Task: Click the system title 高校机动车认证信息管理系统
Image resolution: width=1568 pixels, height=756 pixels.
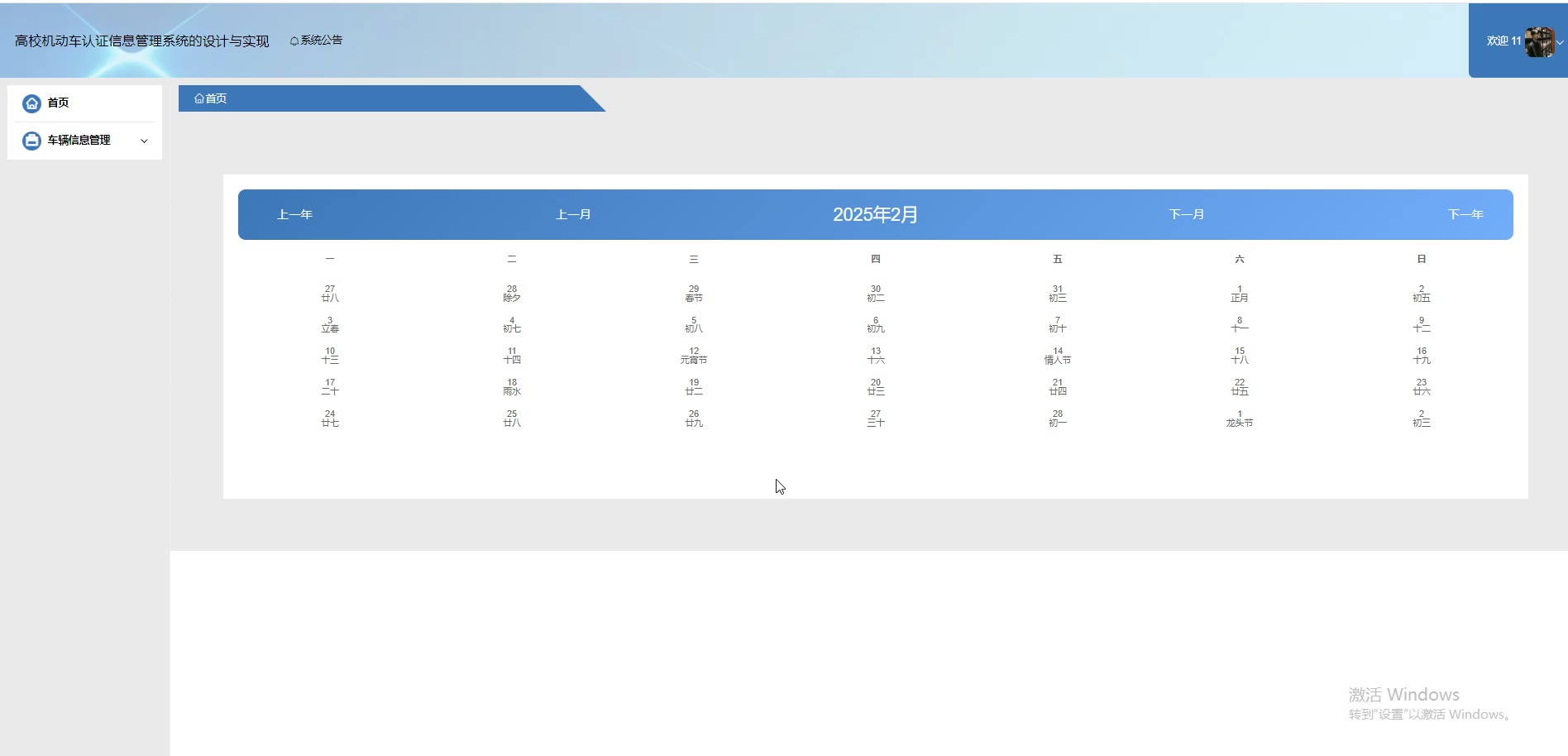Action: pos(142,41)
